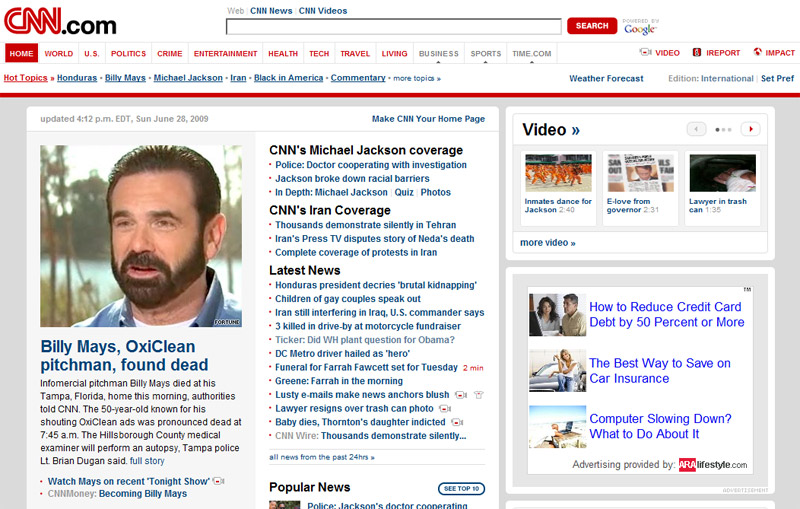Click video icon after Watch Mays link
800x509 pixels.
[218, 481]
